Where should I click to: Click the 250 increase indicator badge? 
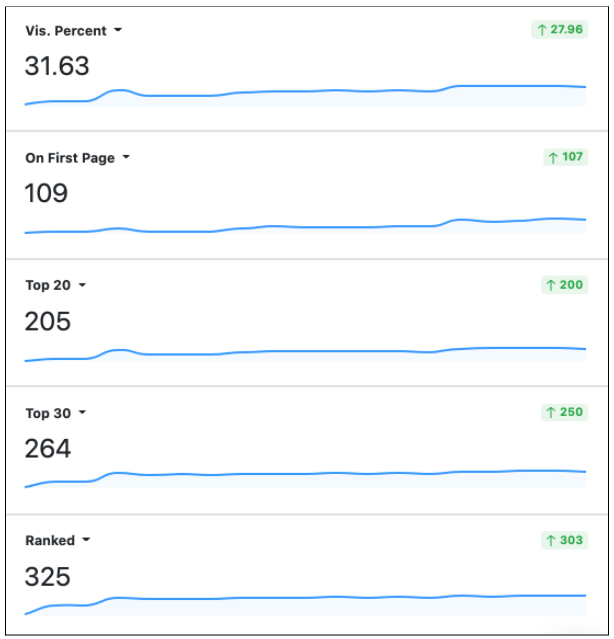pos(564,412)
